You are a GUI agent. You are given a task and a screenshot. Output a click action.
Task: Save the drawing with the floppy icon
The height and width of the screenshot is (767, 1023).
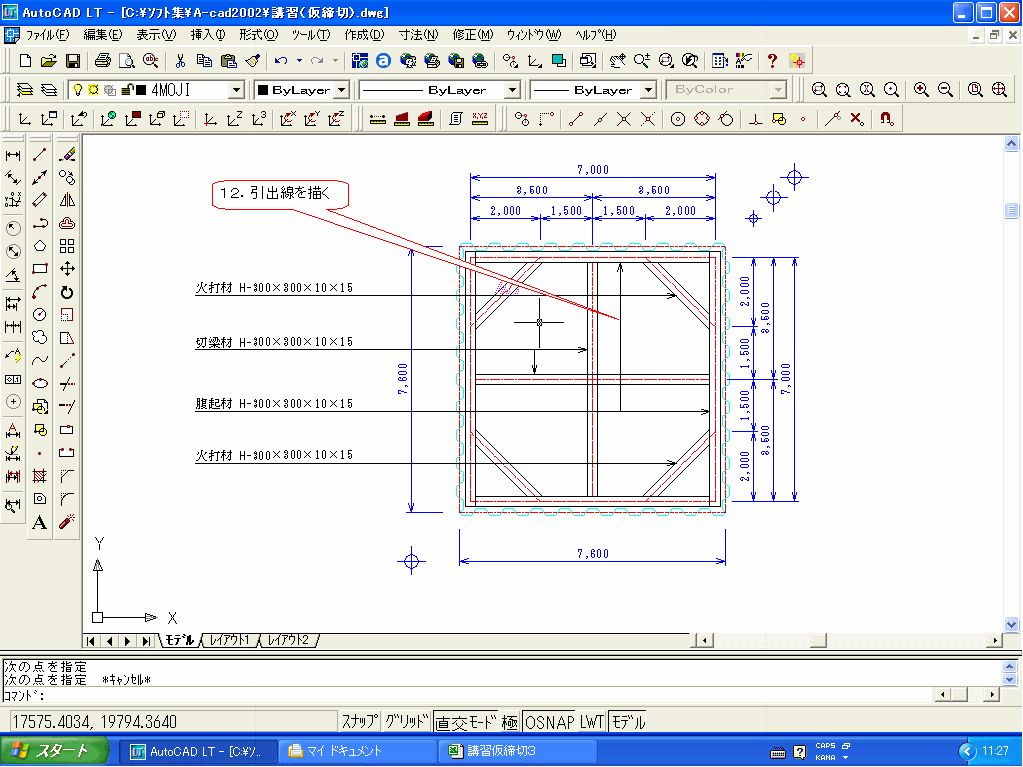click(x=72, y=61)
